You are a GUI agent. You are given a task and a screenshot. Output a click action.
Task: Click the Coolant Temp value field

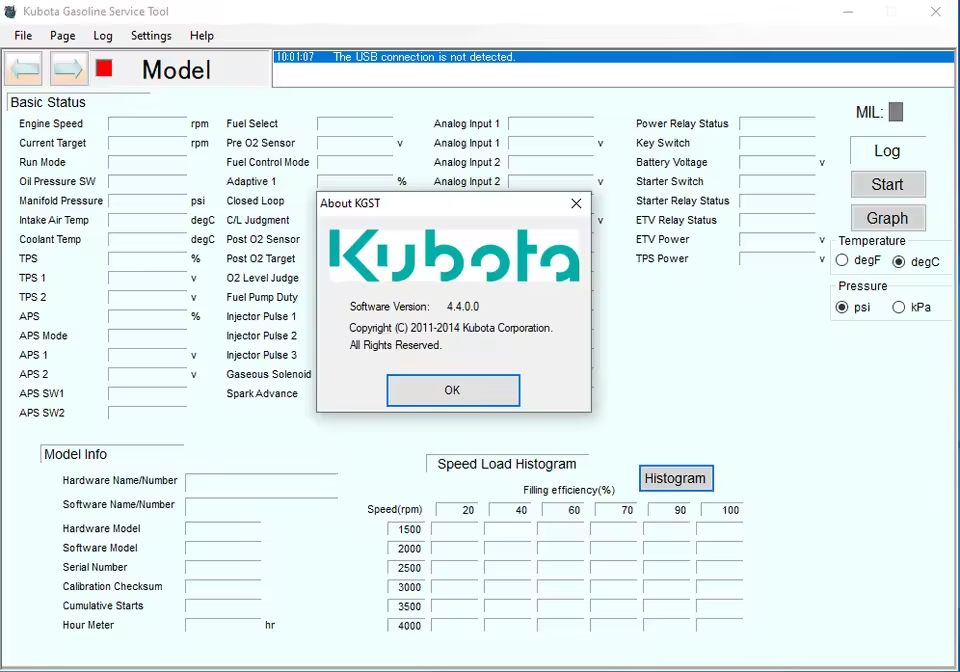click(x=148, y=239)
